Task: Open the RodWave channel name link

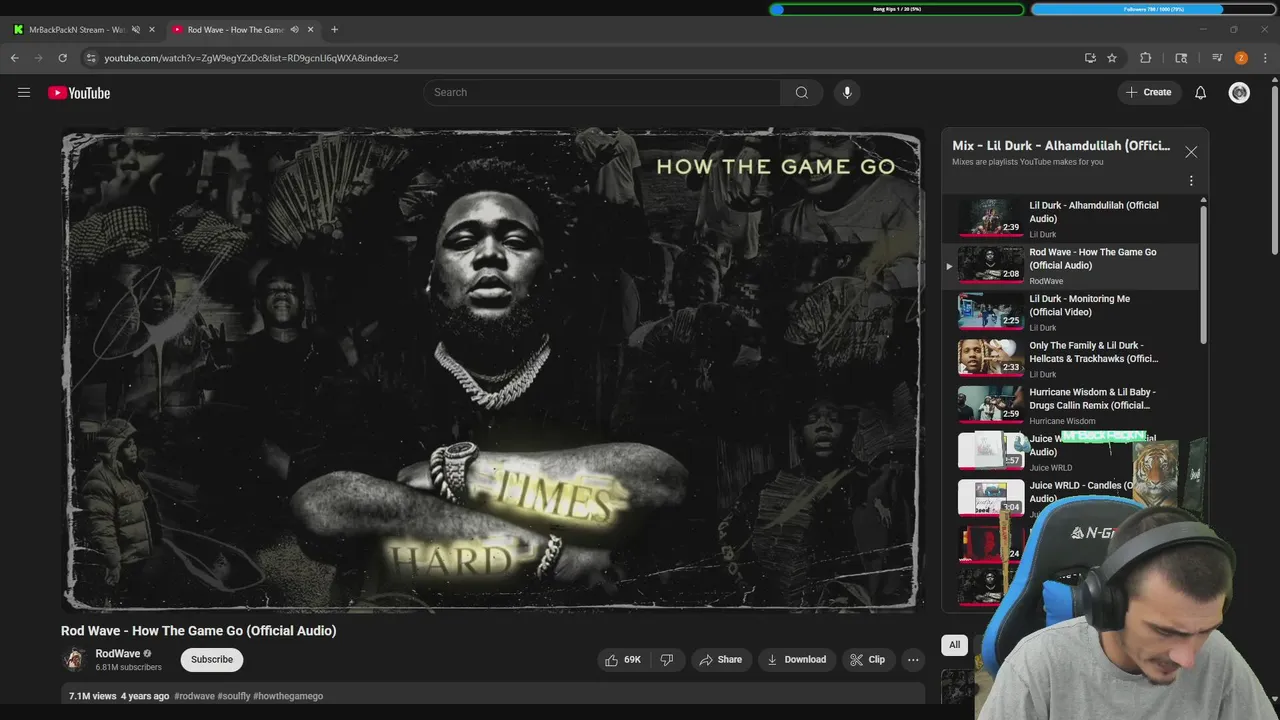Action: tap(117, 653)
